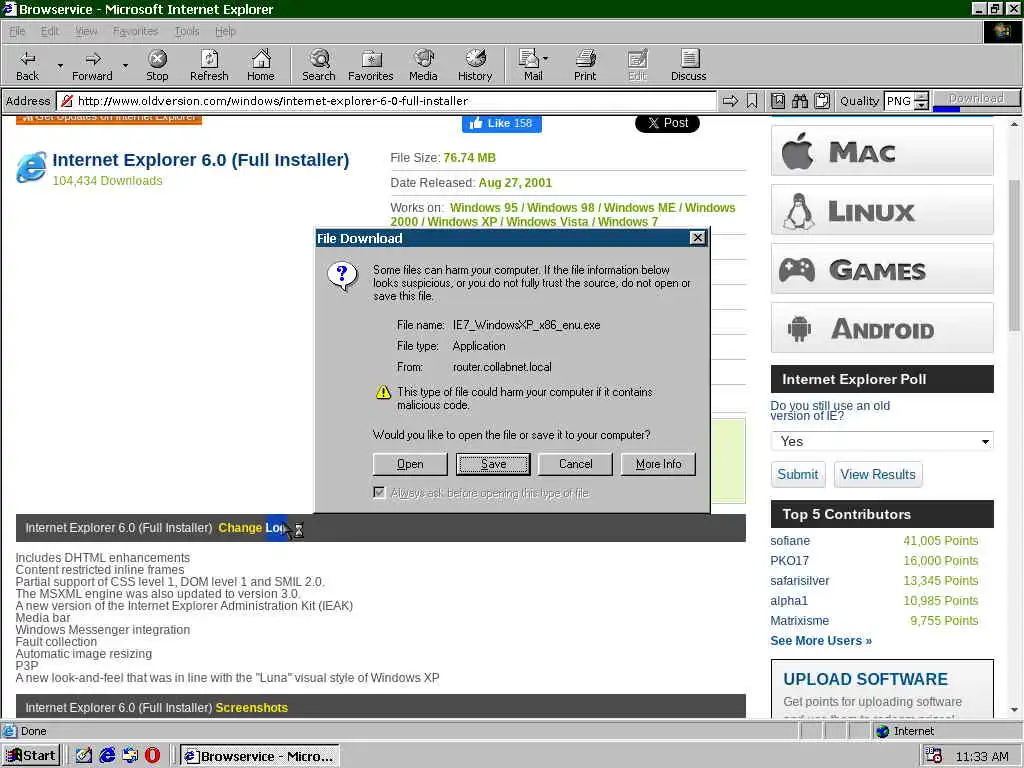Open the Linux category banner

click(882, 210)
